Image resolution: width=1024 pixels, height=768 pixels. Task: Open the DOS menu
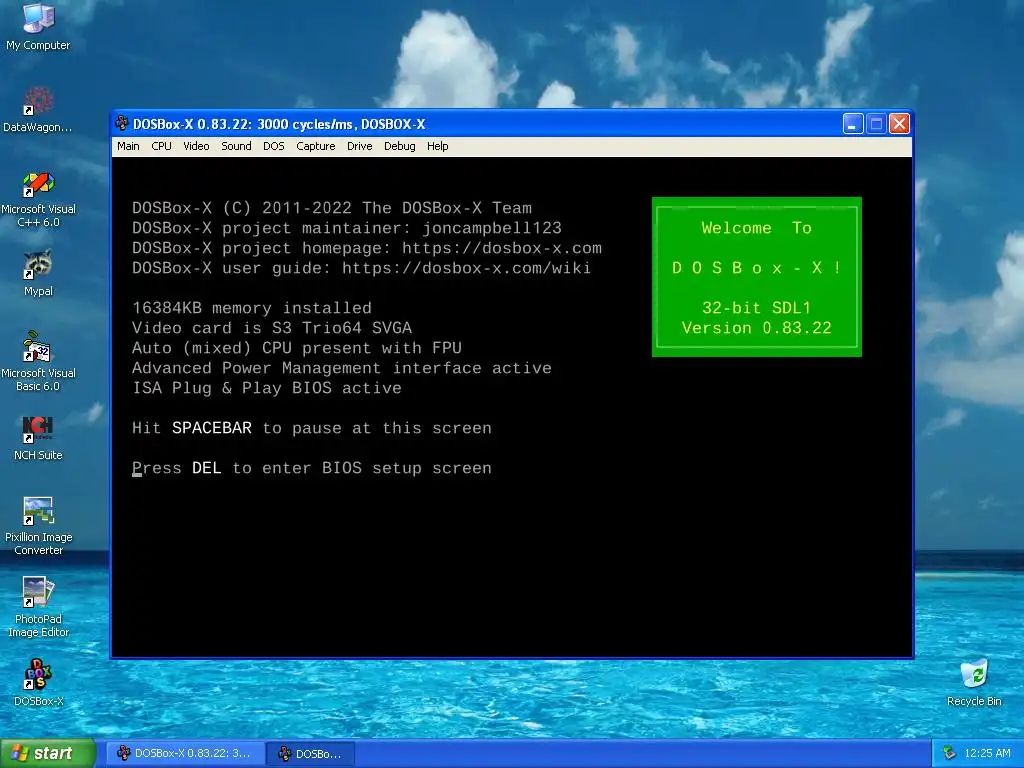pos(274,146)
